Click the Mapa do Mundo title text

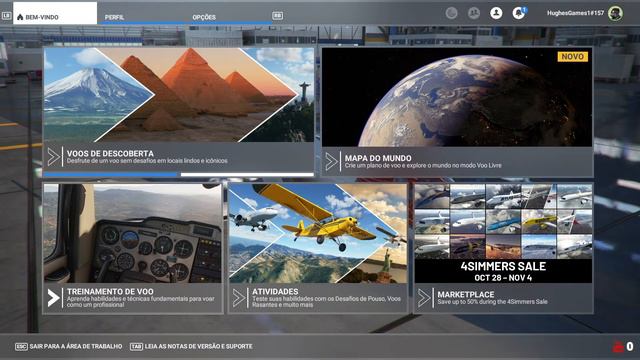[378, 158]
